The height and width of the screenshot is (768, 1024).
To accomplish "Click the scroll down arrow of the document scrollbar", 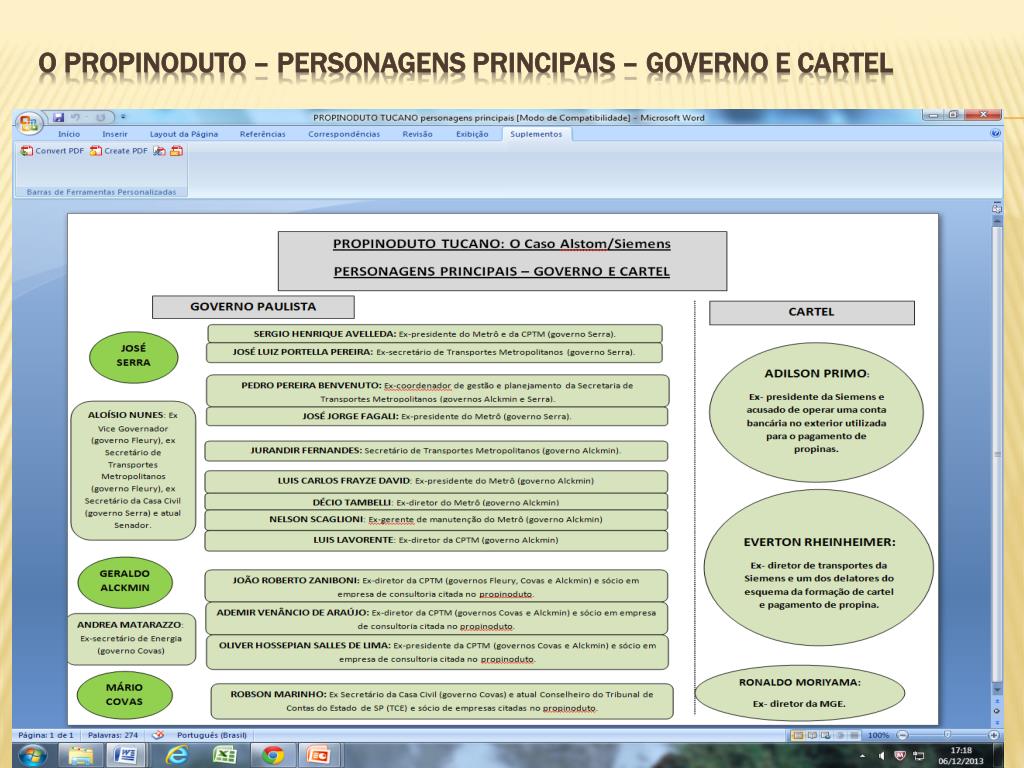I will point(997,689).
